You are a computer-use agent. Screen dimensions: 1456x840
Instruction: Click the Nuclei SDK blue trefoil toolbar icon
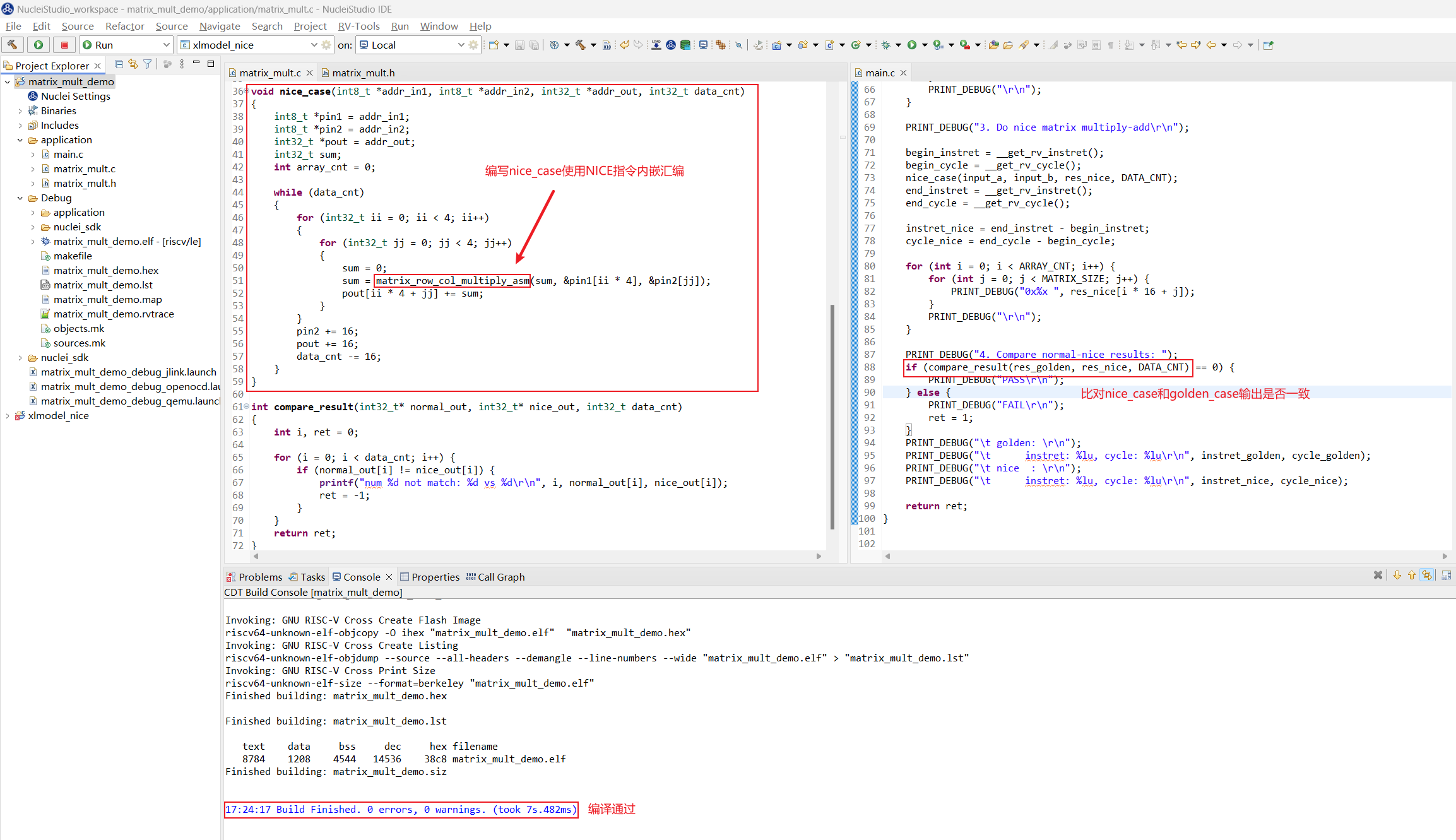click(x=671, y=45)
